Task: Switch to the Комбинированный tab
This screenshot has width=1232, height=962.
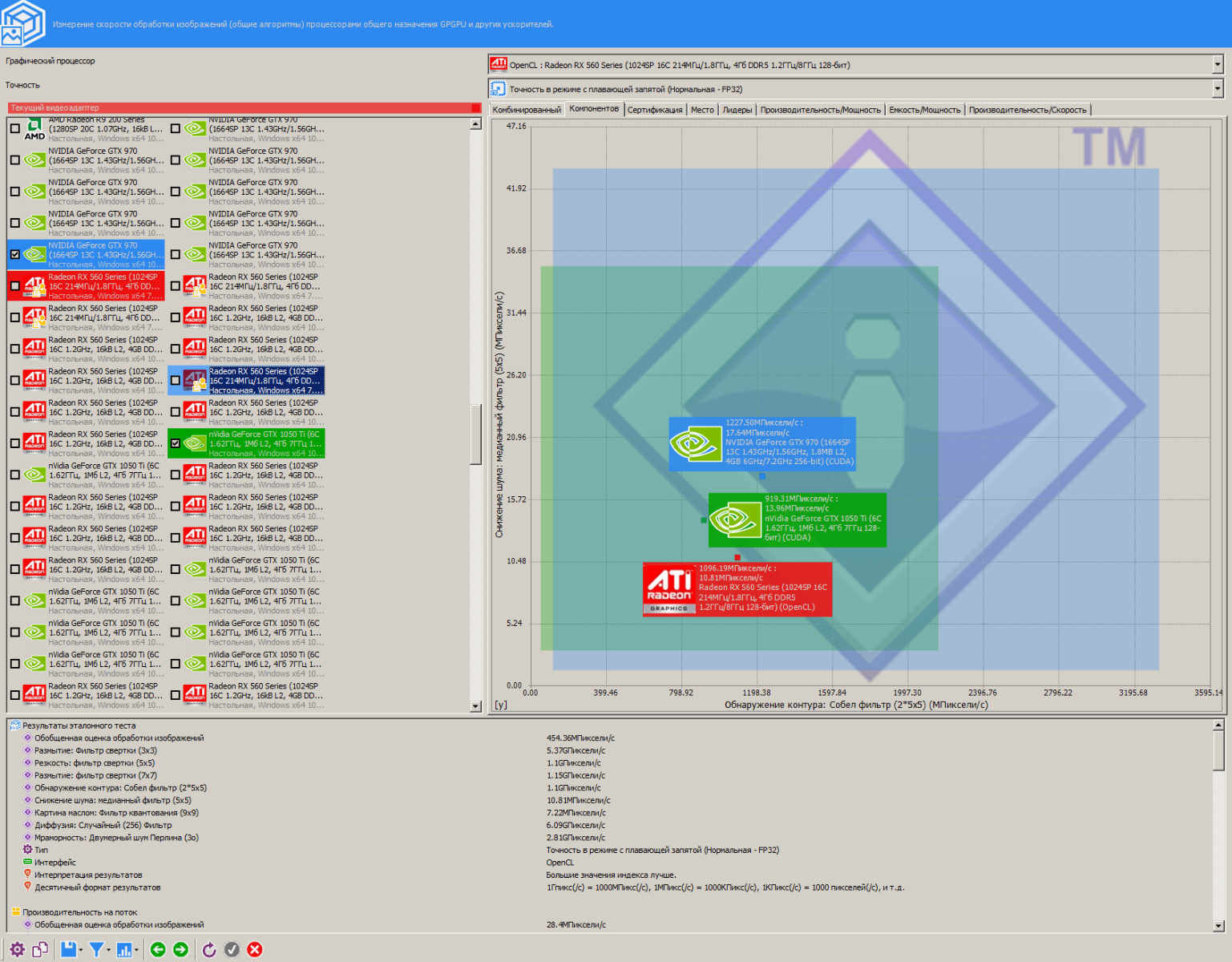Action: coord(527,110)
